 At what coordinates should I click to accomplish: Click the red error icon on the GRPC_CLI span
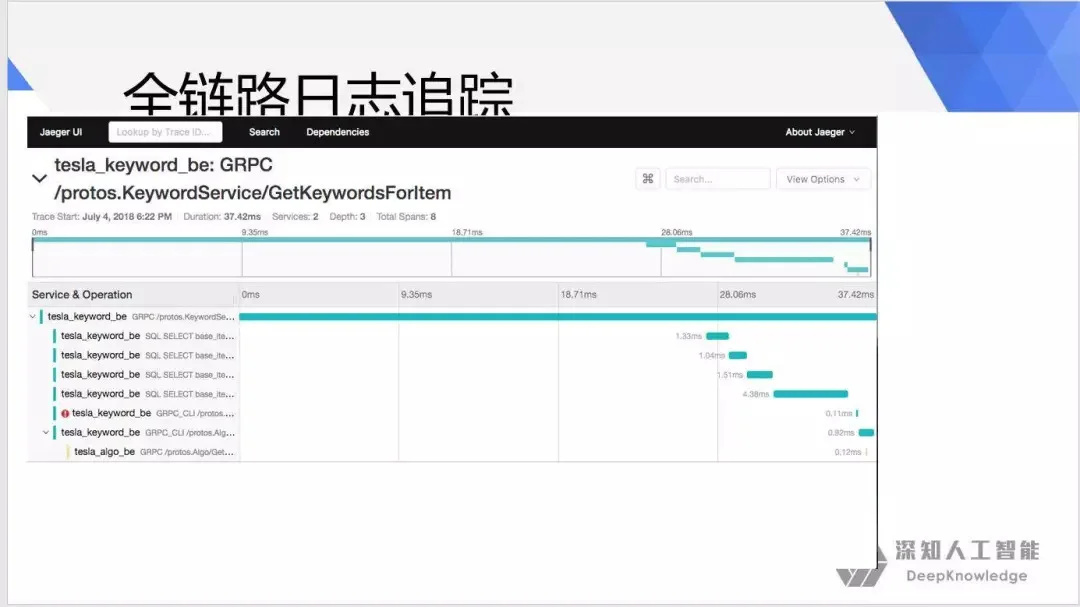pyautogui.click(x=65, y=413)
